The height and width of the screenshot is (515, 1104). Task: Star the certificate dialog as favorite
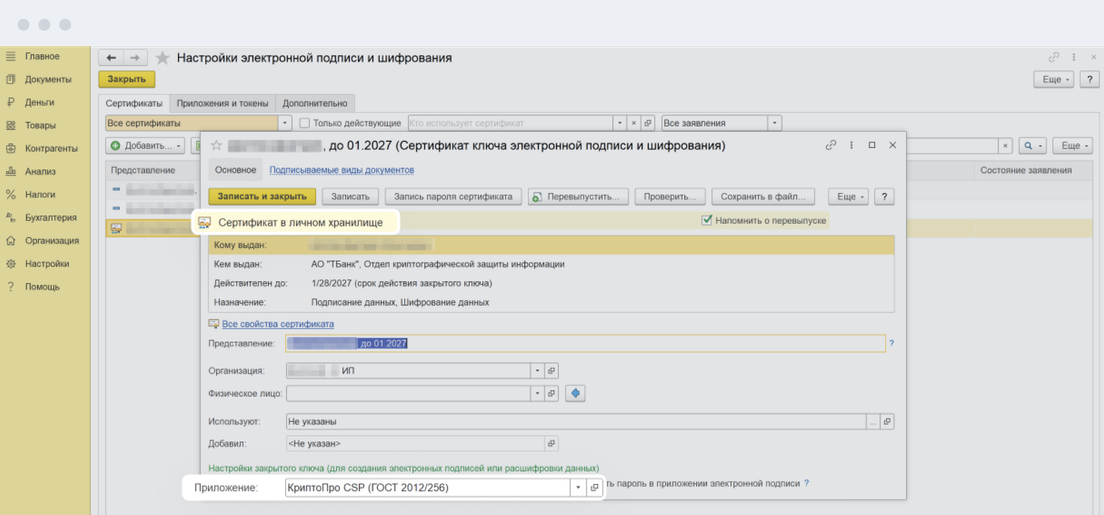[216, 146]
